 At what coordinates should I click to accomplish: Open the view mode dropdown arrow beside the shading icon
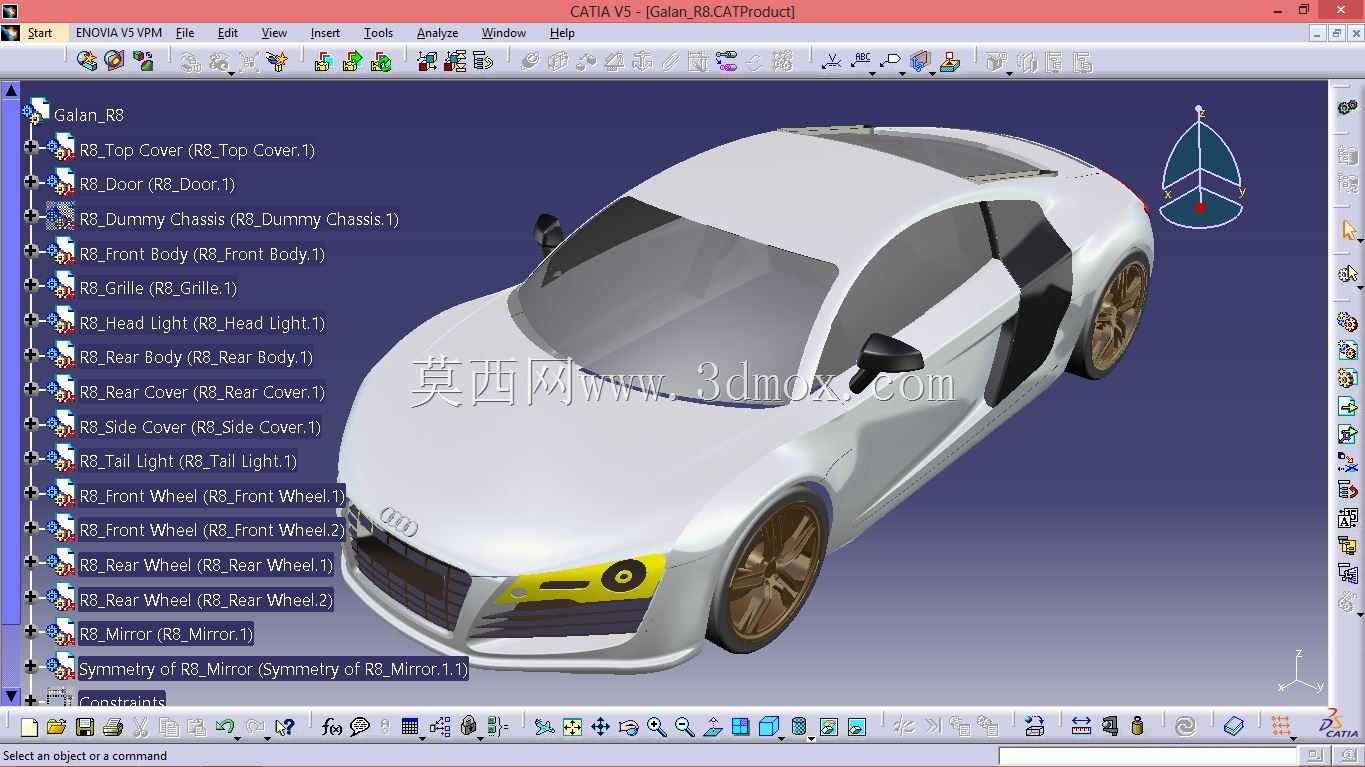click(x=811, y=737)
